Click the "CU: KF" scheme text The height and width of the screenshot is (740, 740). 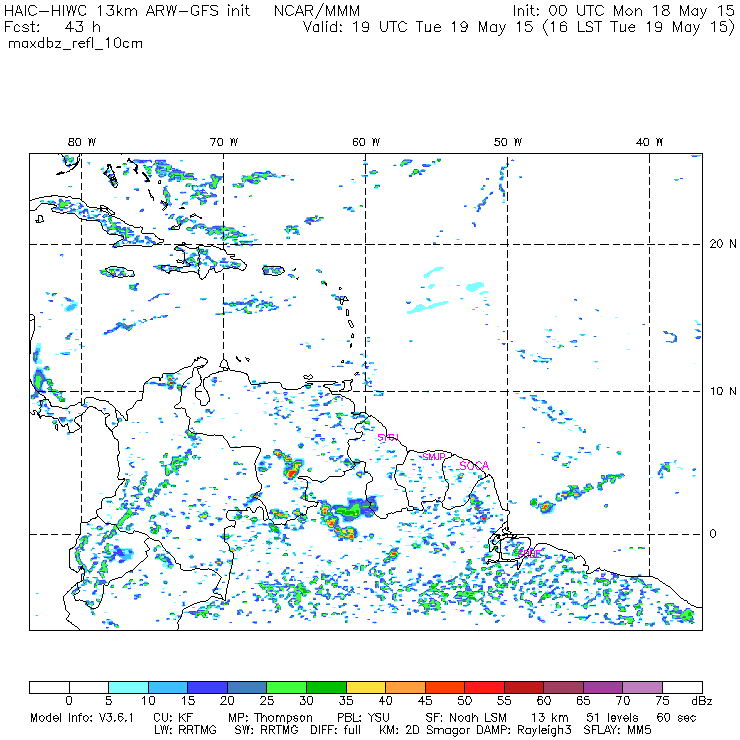coord(173,718)
